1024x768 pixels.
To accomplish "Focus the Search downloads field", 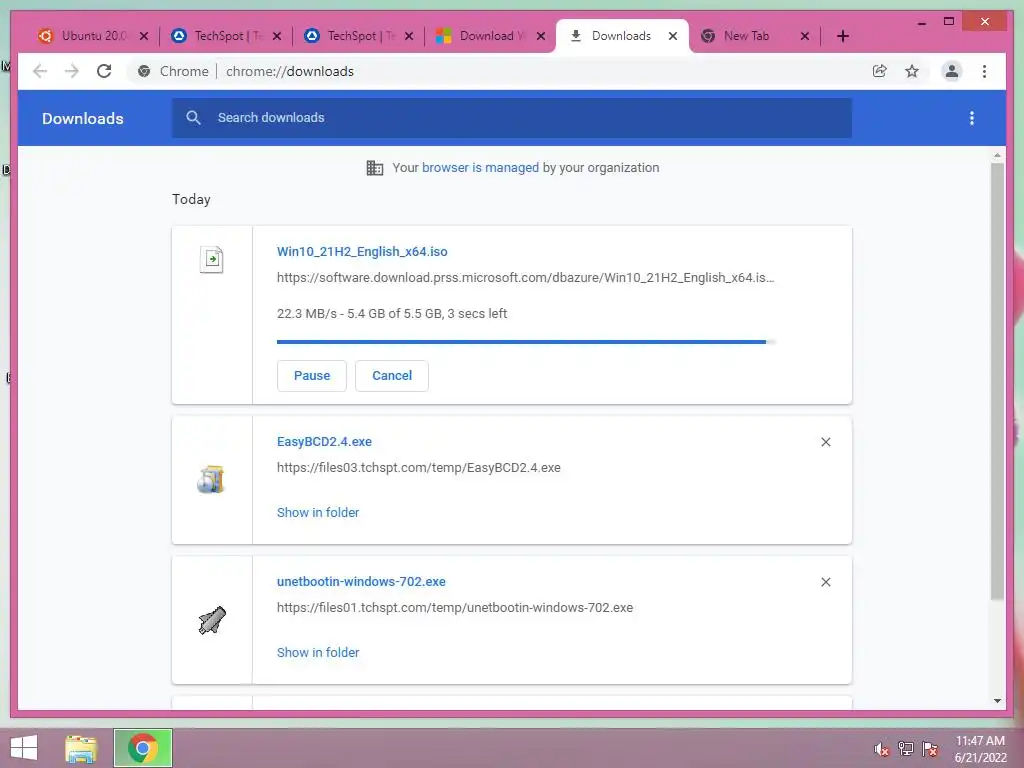I will pos(511,118).
